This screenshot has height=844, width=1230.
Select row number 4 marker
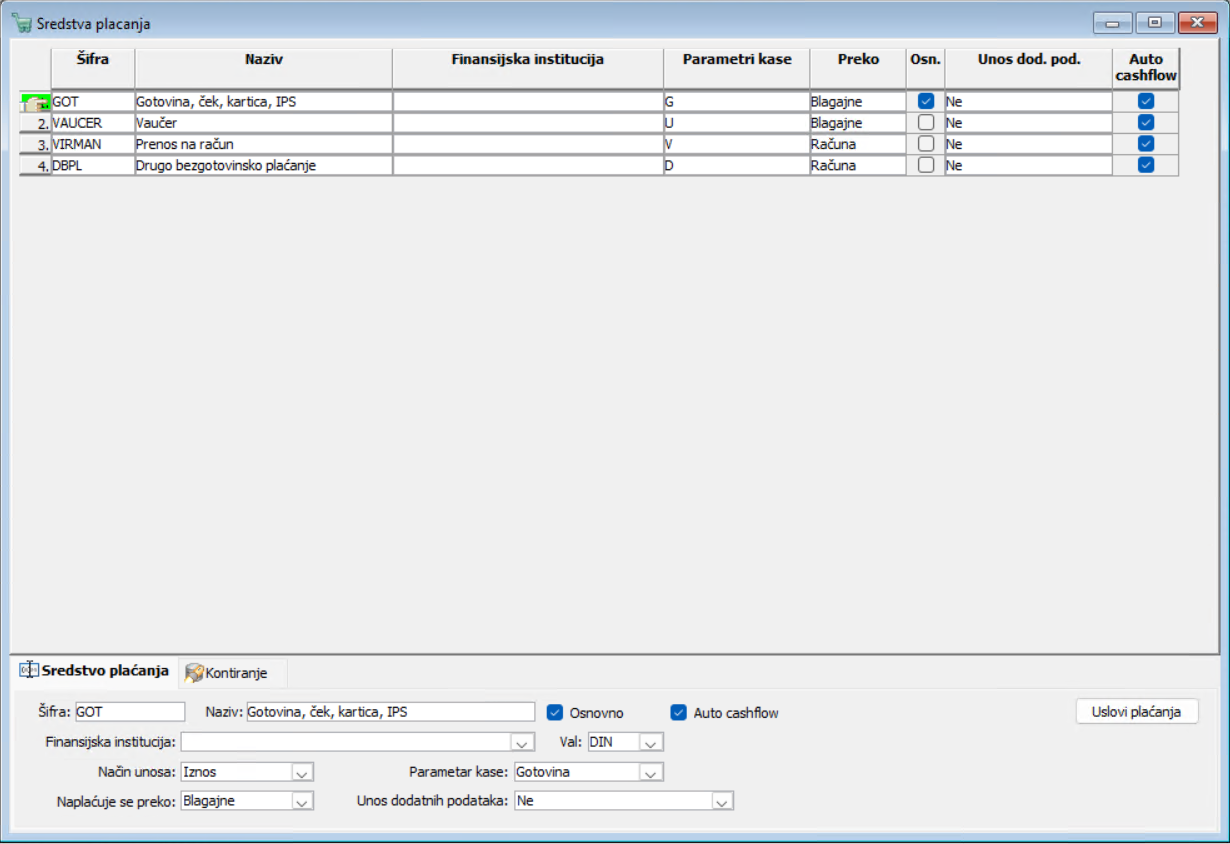point(36,166)
